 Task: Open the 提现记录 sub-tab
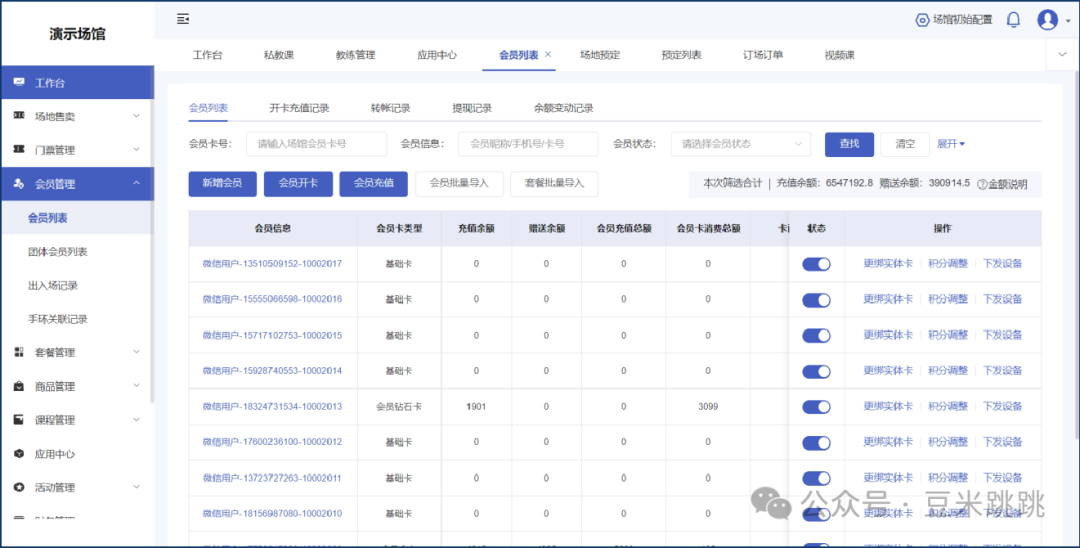(472, 108)
